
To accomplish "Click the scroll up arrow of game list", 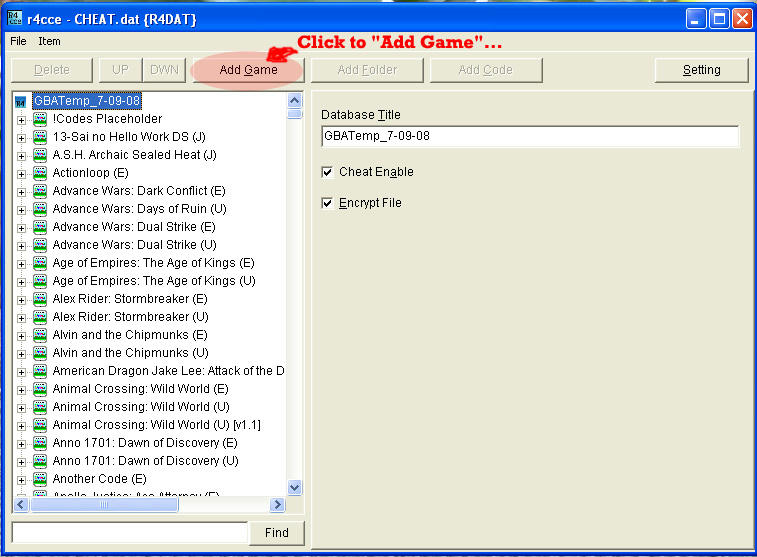I will click(294, 100).
